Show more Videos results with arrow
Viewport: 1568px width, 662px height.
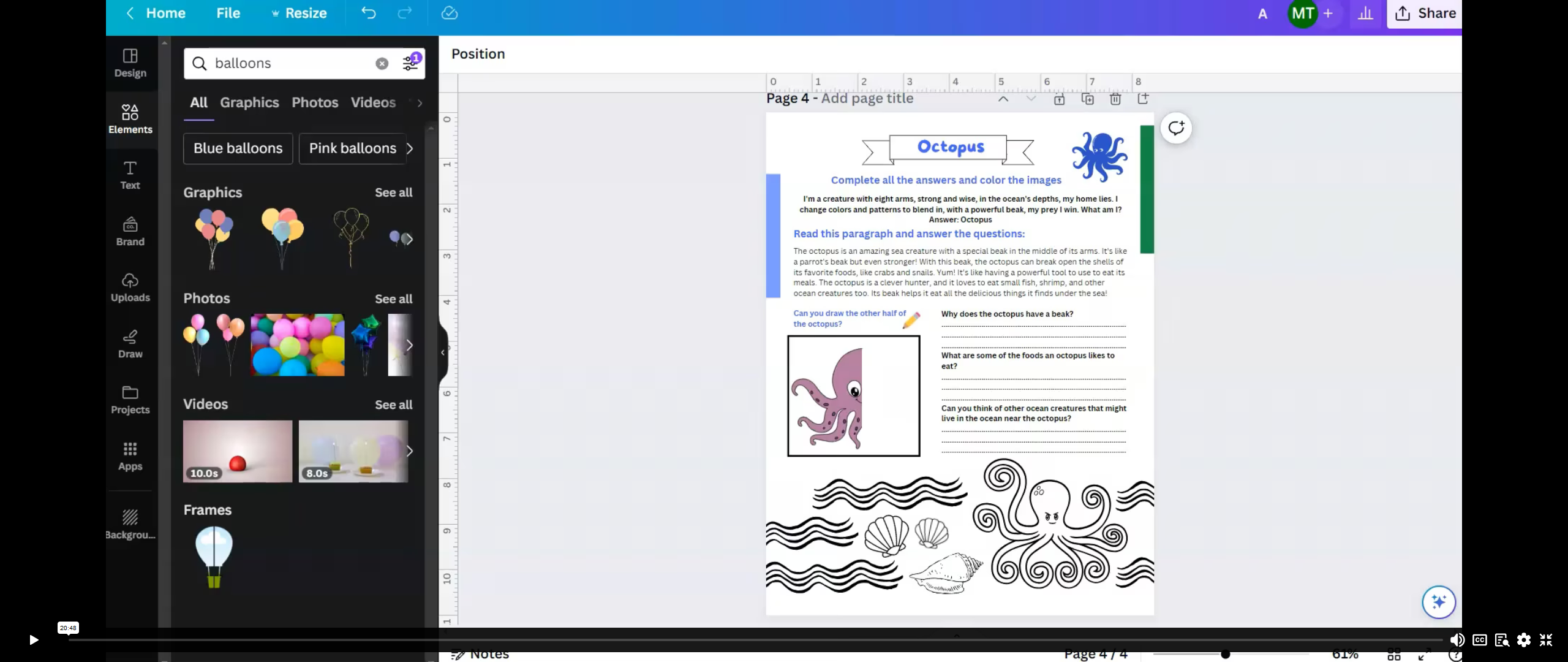pos(409,451)
